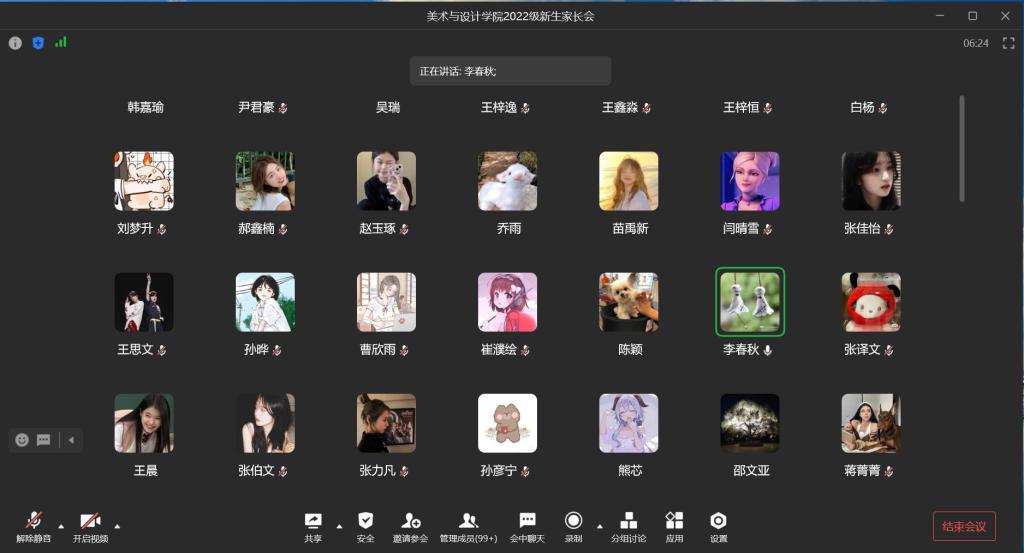
Task: Click the participant grid scrollbar
Action: pyautogui.click(x=961, y=148)
